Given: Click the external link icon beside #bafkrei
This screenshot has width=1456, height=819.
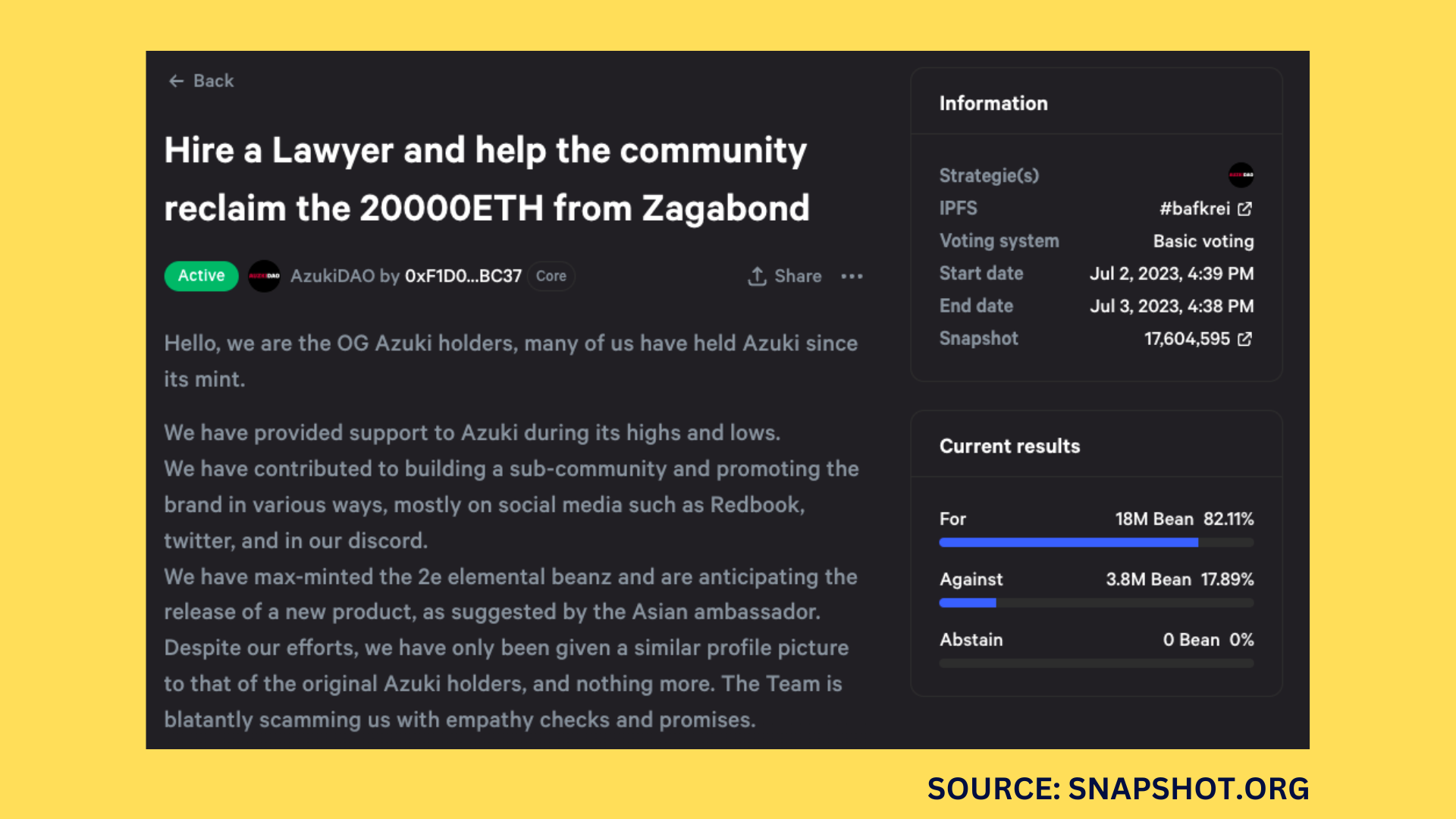Looking at the screenshot, I should pos(1244,209).
